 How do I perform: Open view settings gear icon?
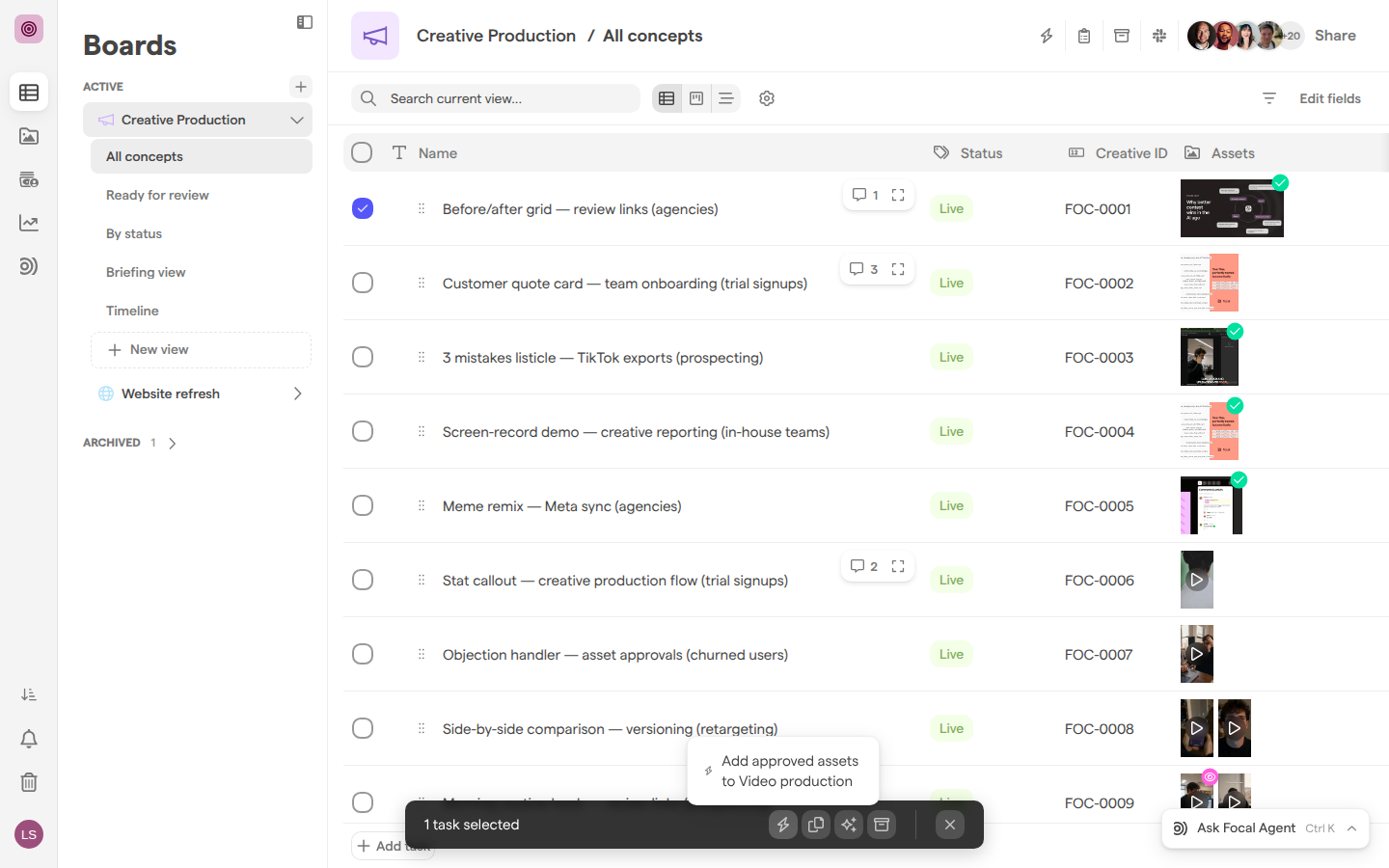[767, 98]
